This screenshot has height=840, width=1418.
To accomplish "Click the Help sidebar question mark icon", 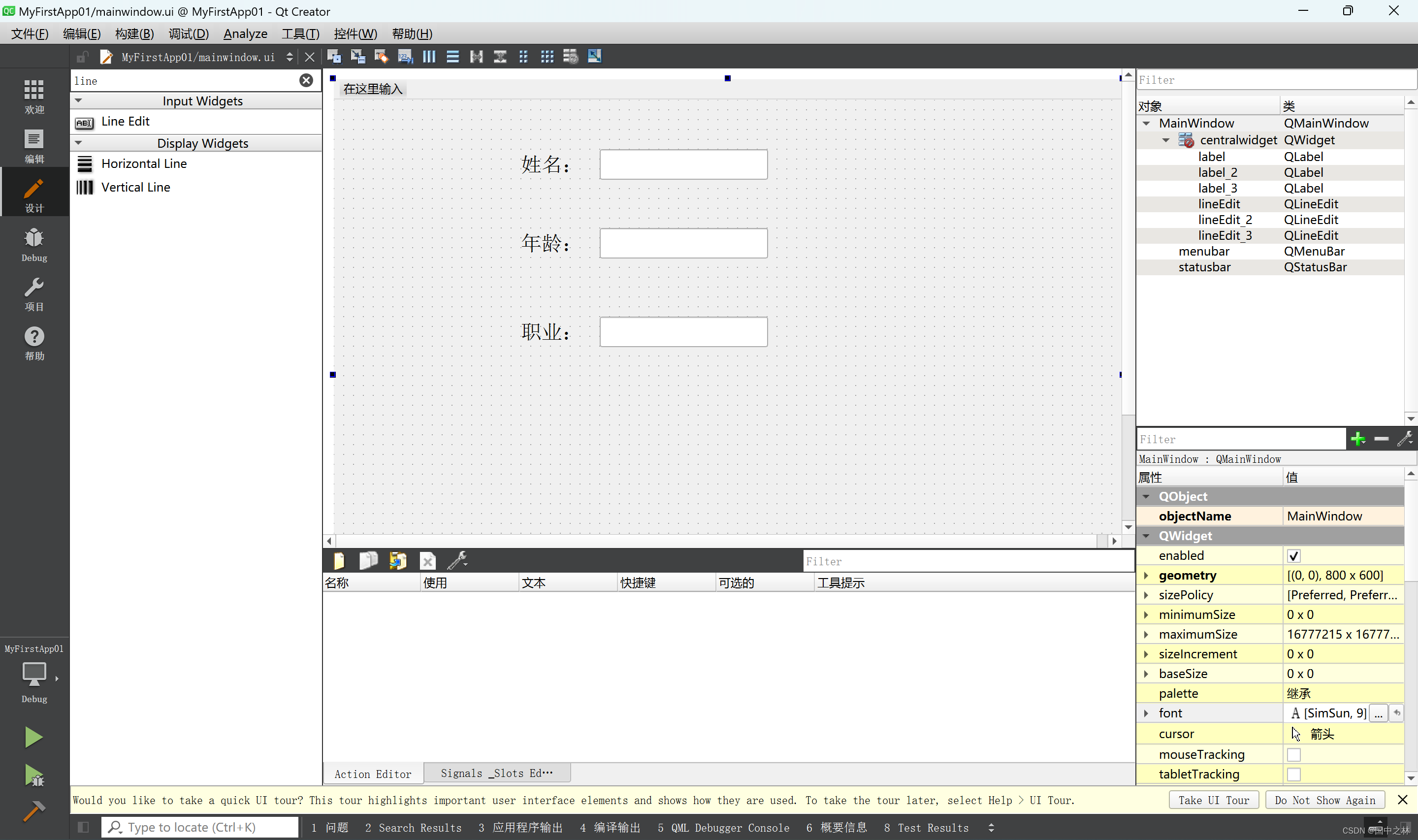I will coord(33,335).
